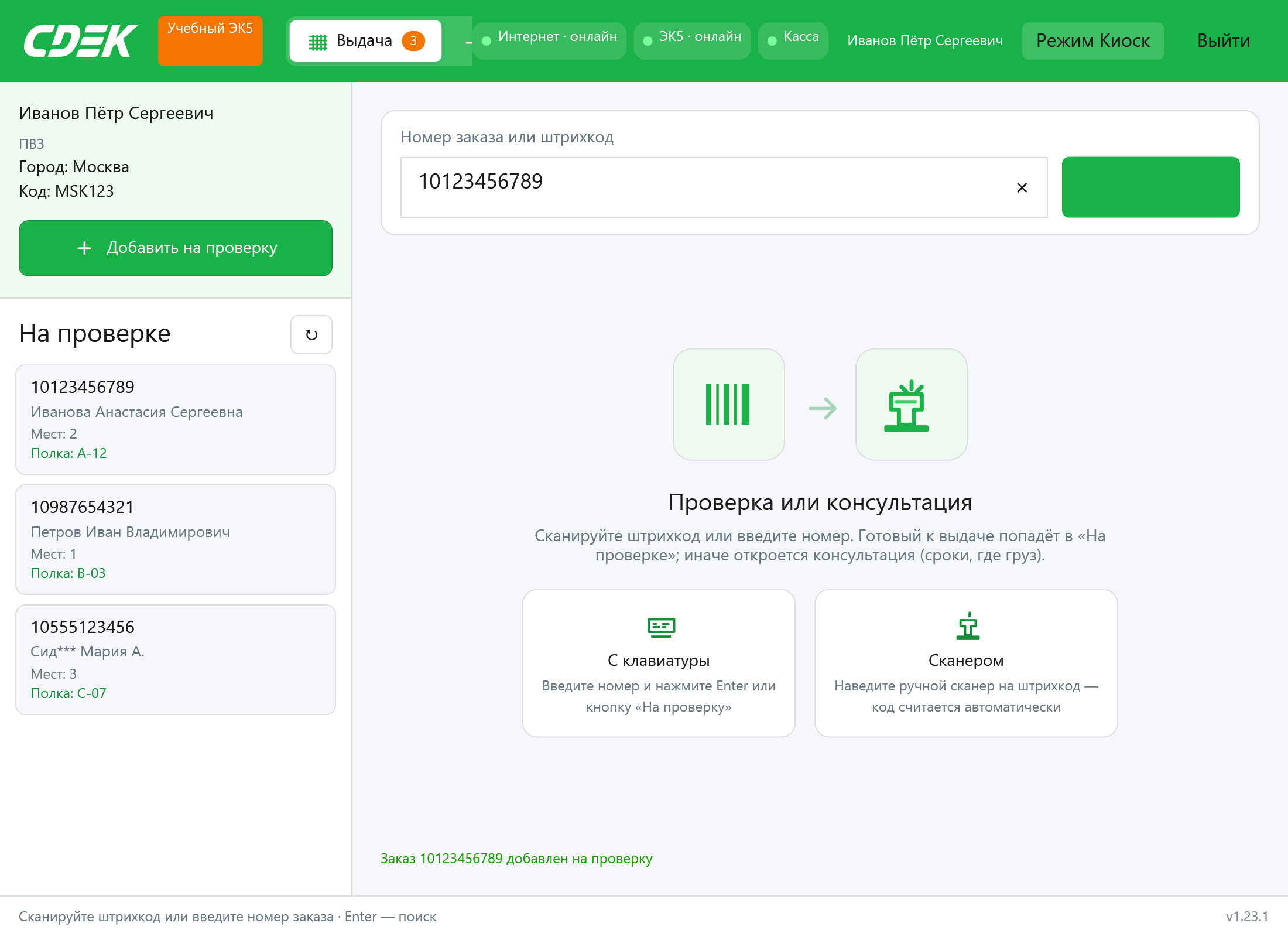The image size is (1288, 937).
Task: Click the Номер заказа или штрихкод label
Action: [507, 137]
